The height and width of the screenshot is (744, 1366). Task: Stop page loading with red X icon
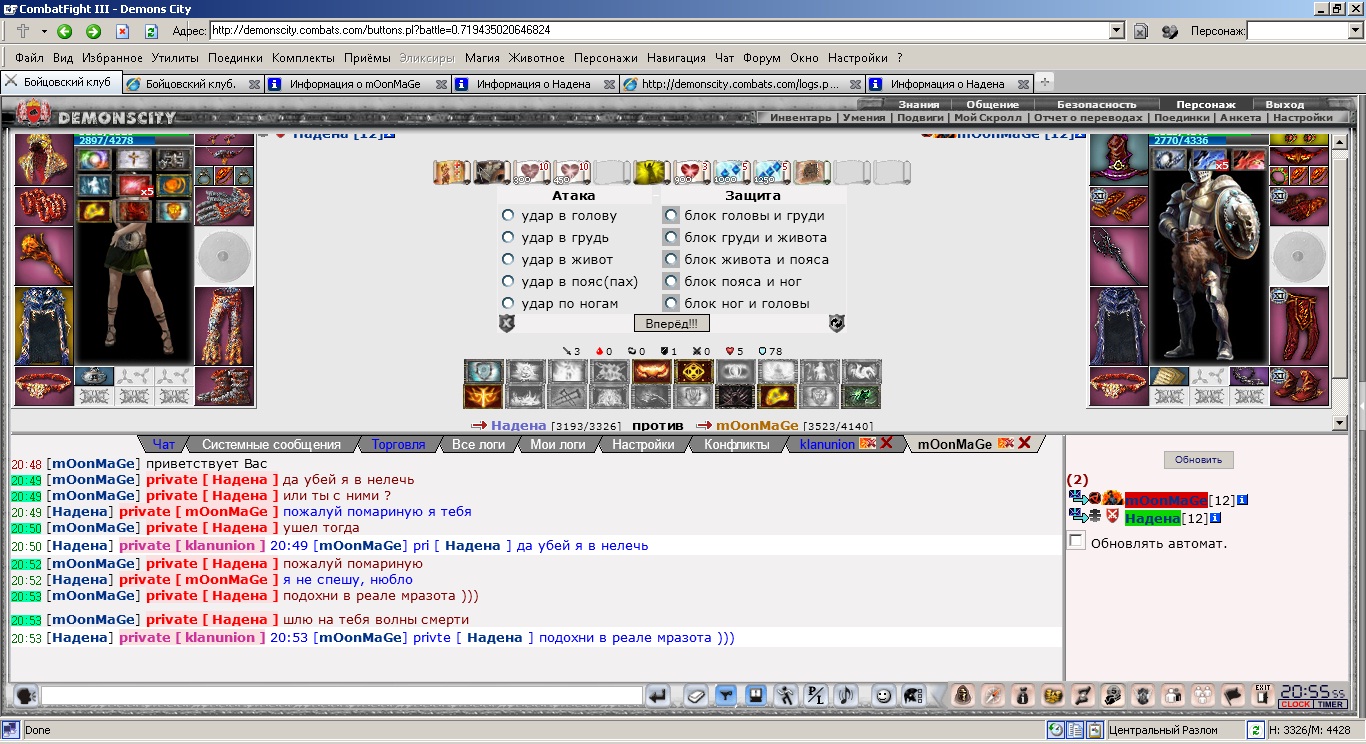pos(123,31)
